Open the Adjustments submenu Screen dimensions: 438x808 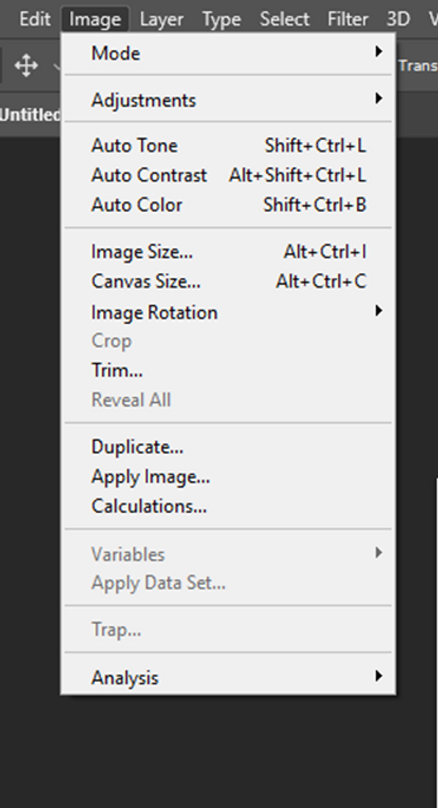228,99
